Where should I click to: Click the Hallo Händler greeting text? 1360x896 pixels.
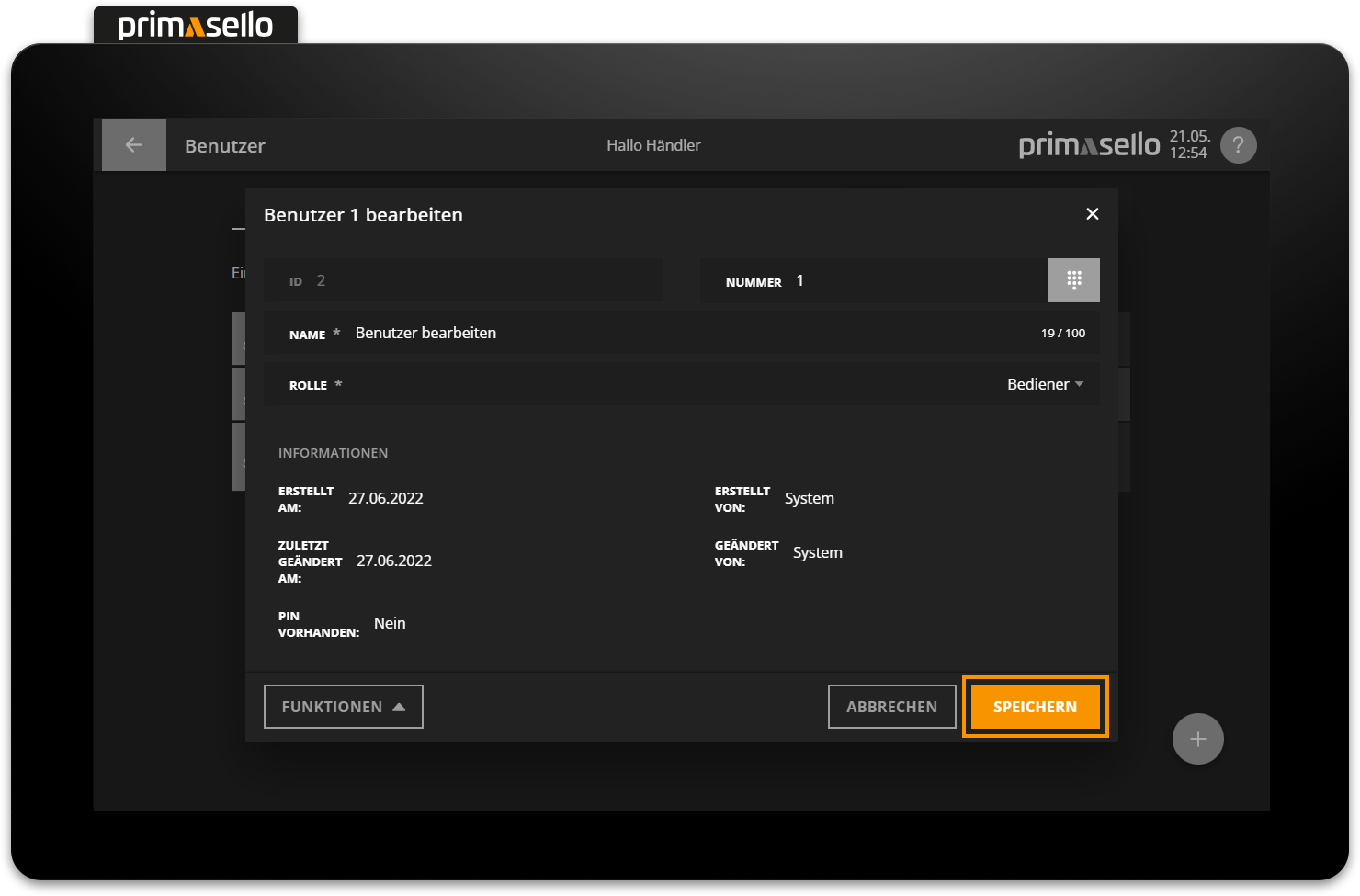653,145
